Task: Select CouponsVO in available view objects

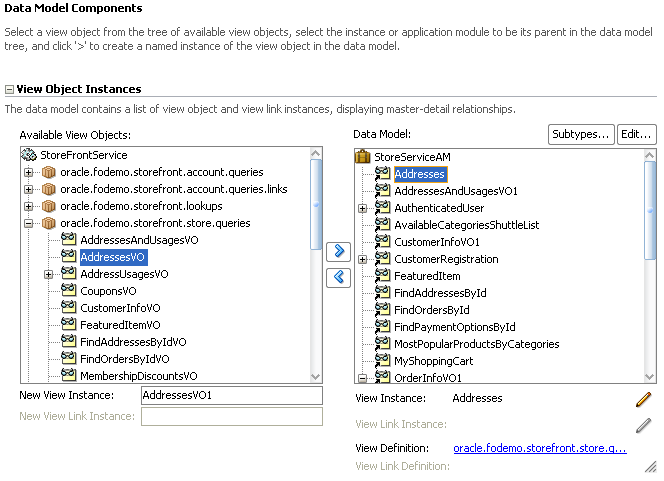Action: point(108,291)
